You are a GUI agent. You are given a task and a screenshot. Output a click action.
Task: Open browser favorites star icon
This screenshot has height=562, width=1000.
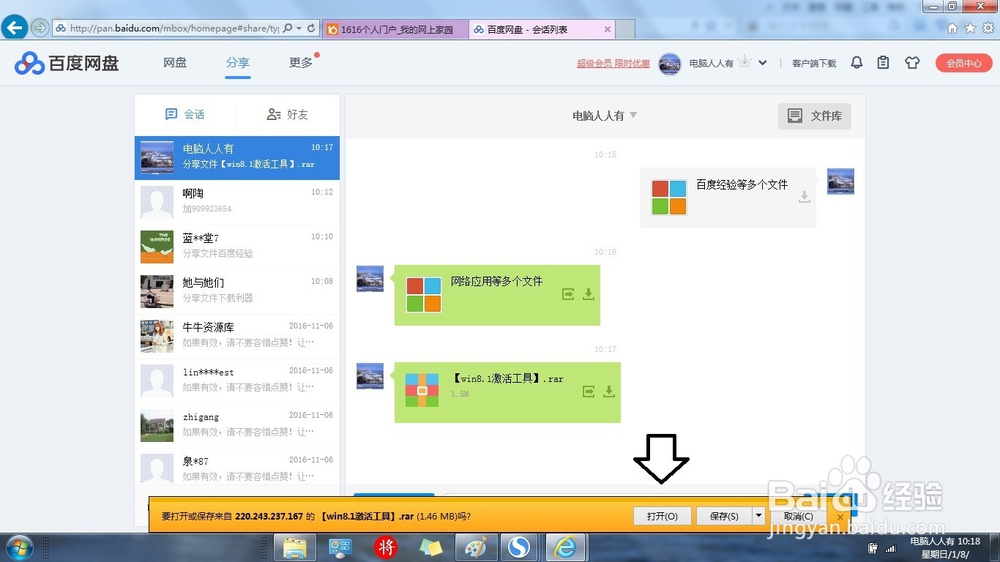970,28
